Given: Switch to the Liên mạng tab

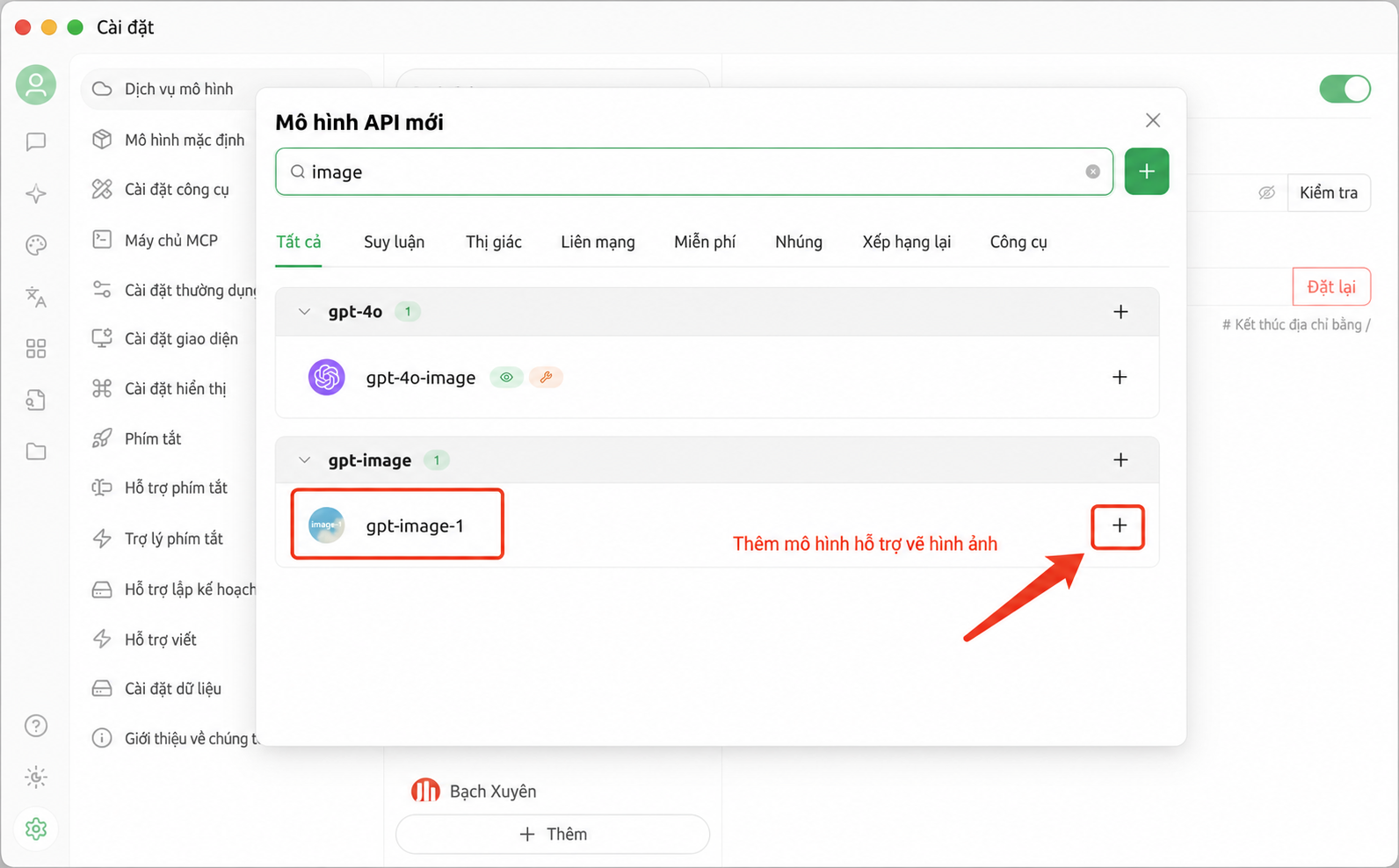Looking at the screenshot, I should click(x=598, y=242).
